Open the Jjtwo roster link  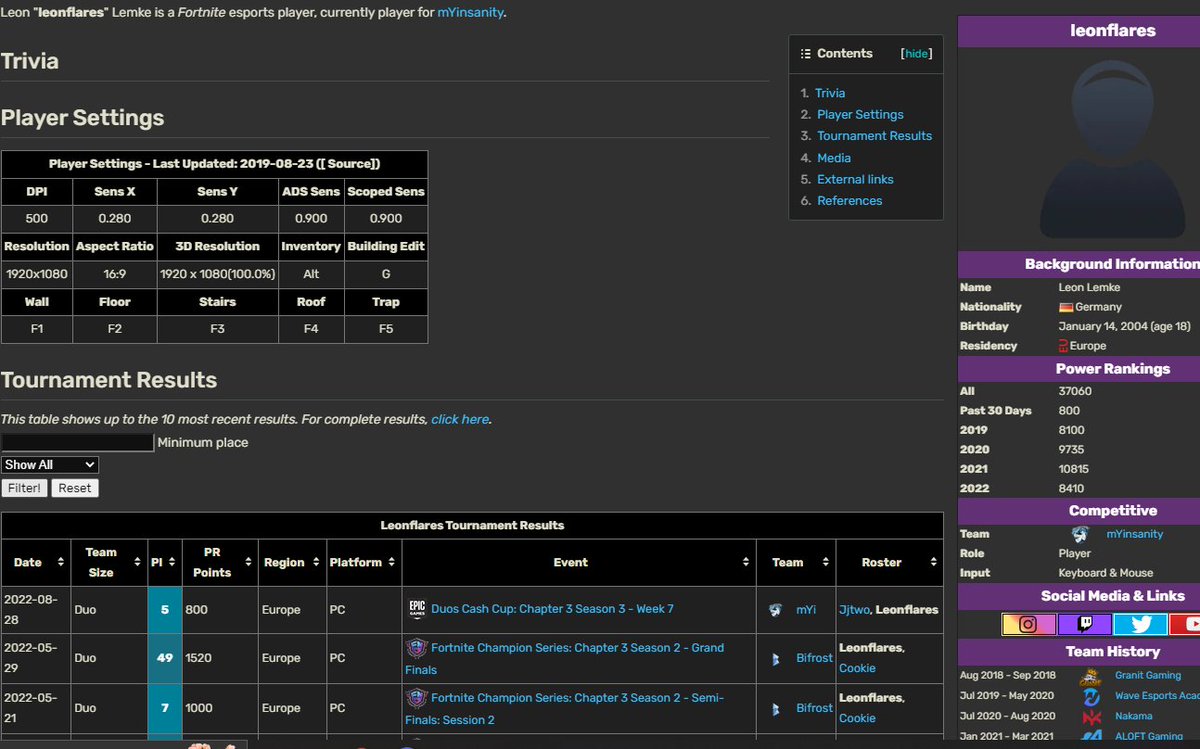pos(854,609)
